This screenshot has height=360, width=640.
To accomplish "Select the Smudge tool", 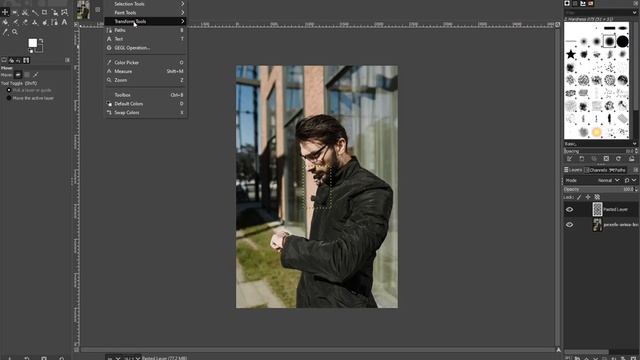I will pos(44,22).
